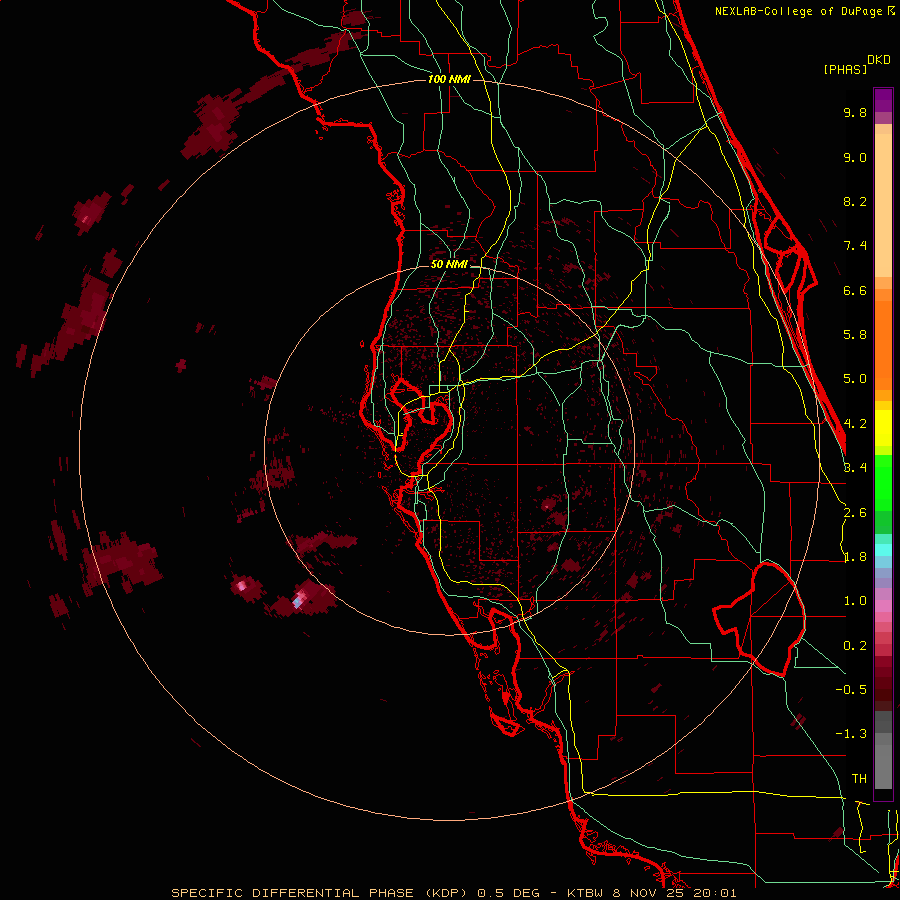Screen dimensions: 900x900
Task: Click the -0.5 scale value
Action: (x=851, y=690)
